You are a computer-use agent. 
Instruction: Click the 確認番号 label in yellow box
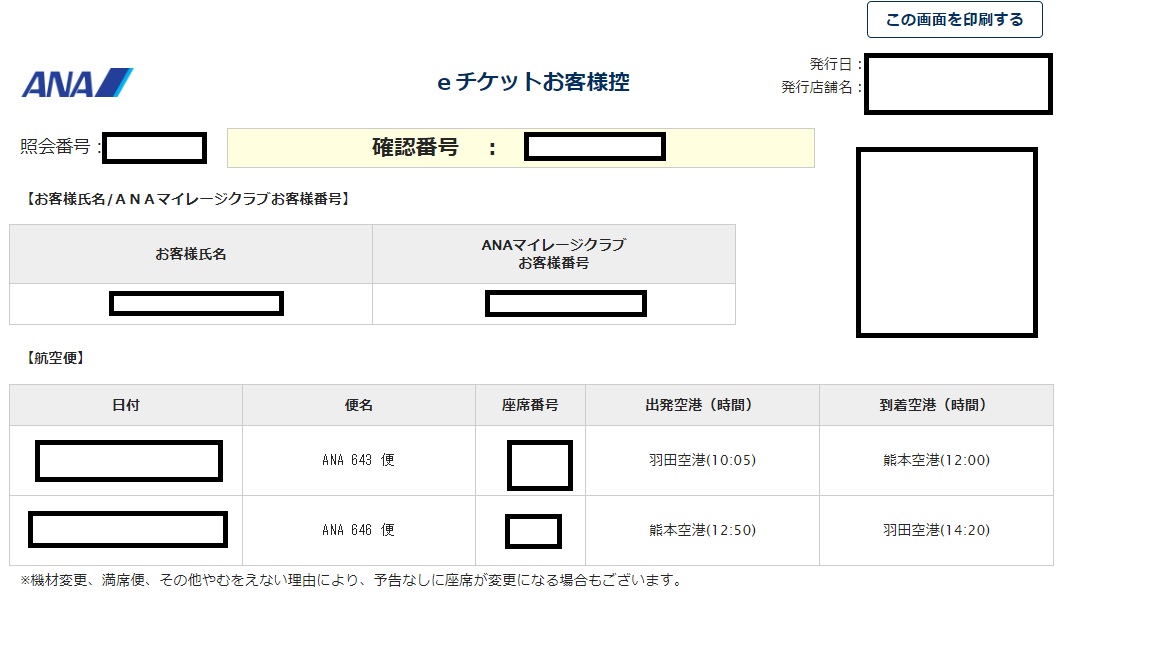[x=415, y=148]
